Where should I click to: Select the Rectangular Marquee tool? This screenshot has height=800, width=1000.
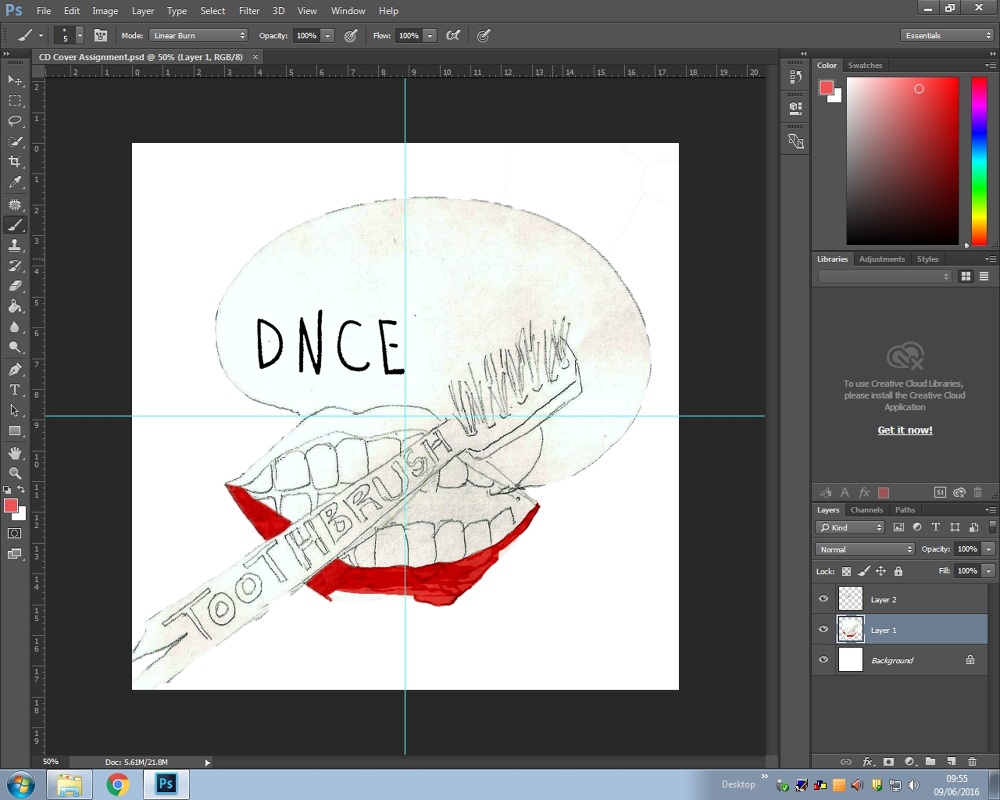tap(15, 101)
